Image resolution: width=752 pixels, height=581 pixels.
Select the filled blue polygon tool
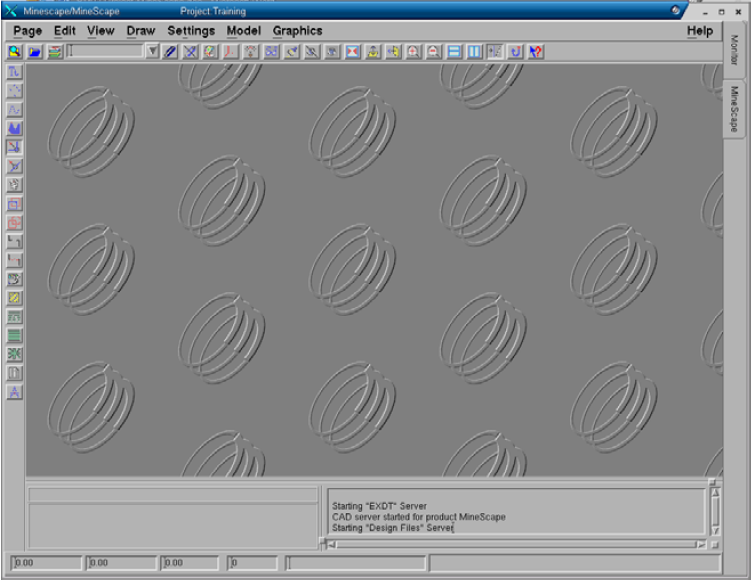[x=14, y=128]
